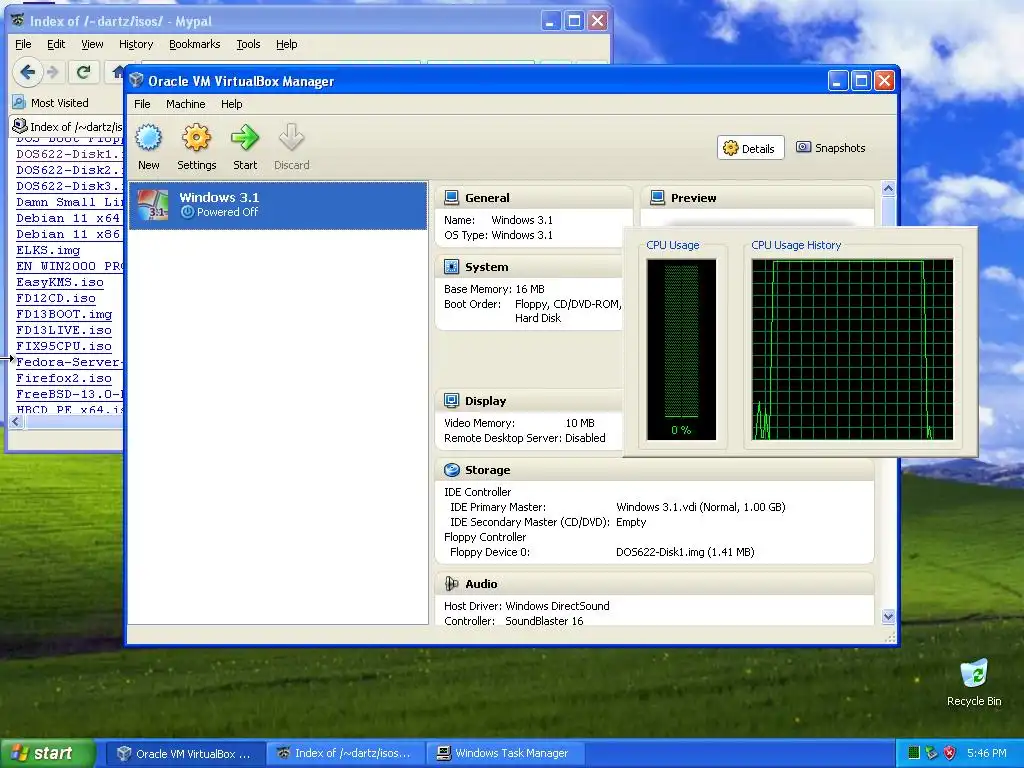Switch to Index of isos taskbar button

pyautogui.click(x=344, y=753)
